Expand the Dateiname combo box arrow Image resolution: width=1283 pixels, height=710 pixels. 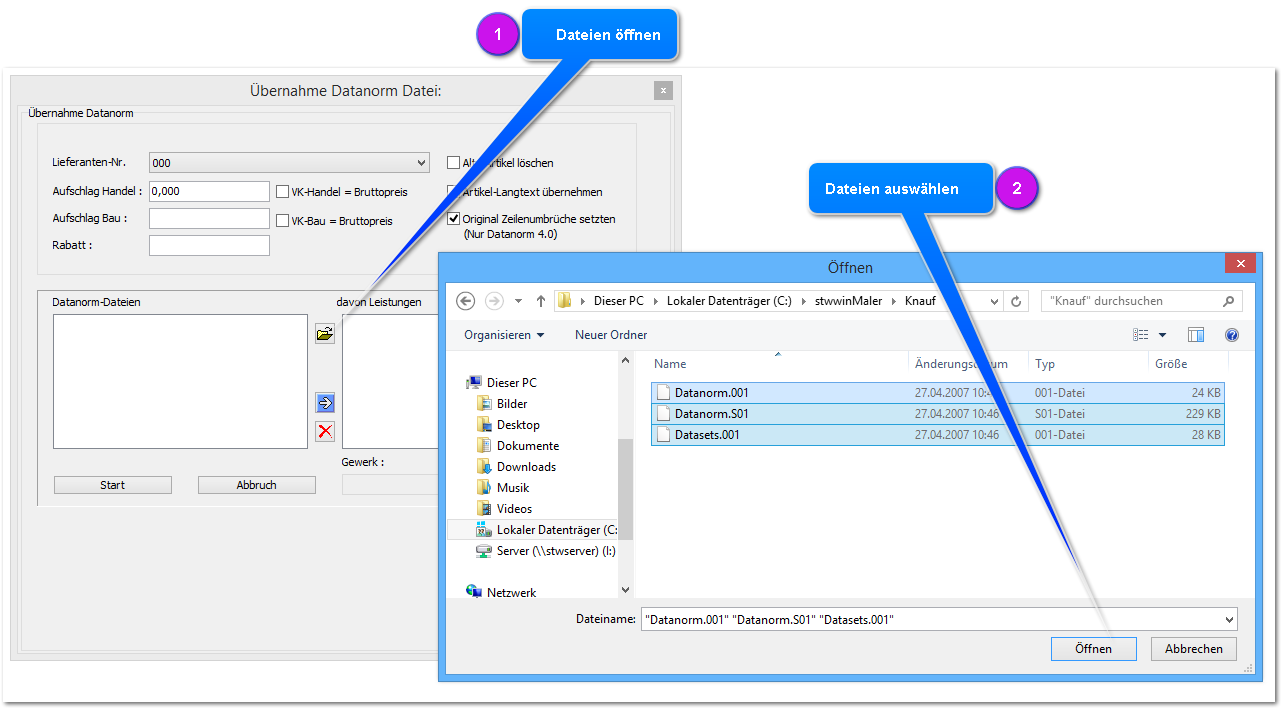pos(1228,619)
